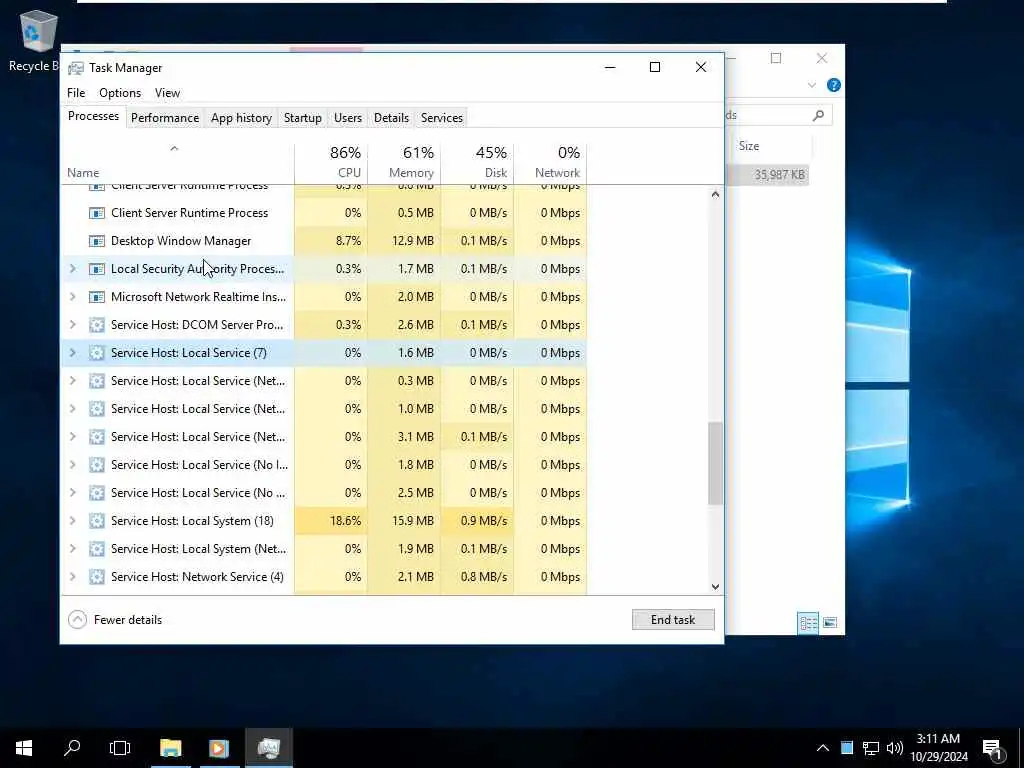
Task: Open network status tray icon
Action: (871, 748)
